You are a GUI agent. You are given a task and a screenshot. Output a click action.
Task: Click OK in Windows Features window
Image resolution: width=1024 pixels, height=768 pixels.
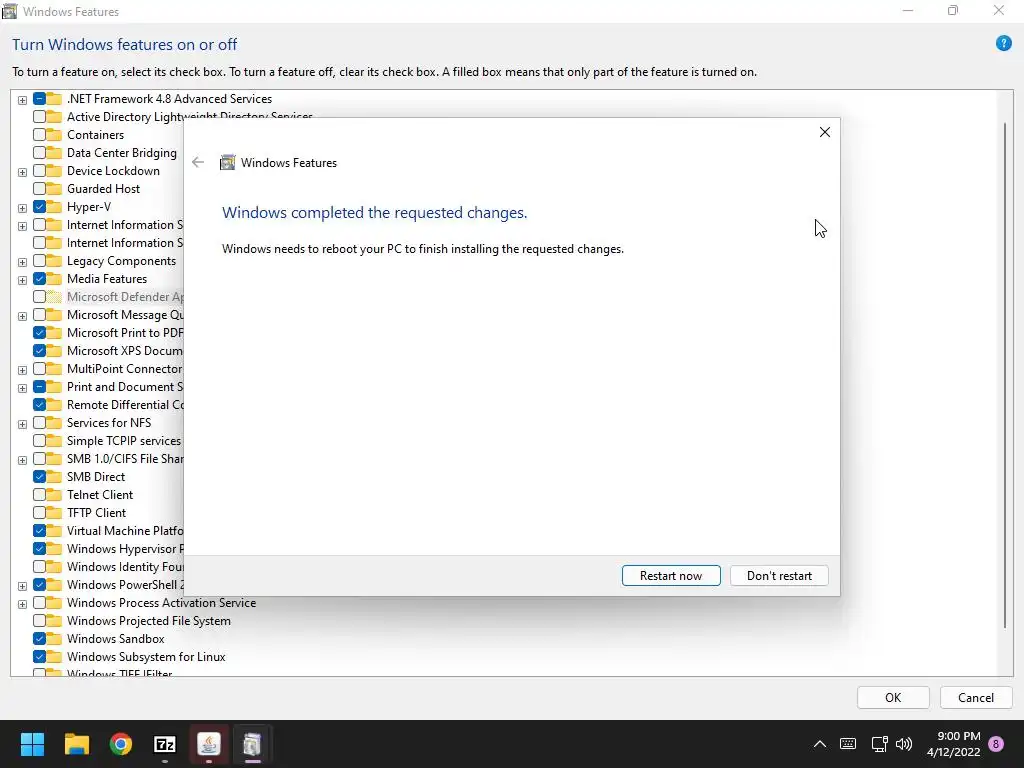click(x=893, y=697)
